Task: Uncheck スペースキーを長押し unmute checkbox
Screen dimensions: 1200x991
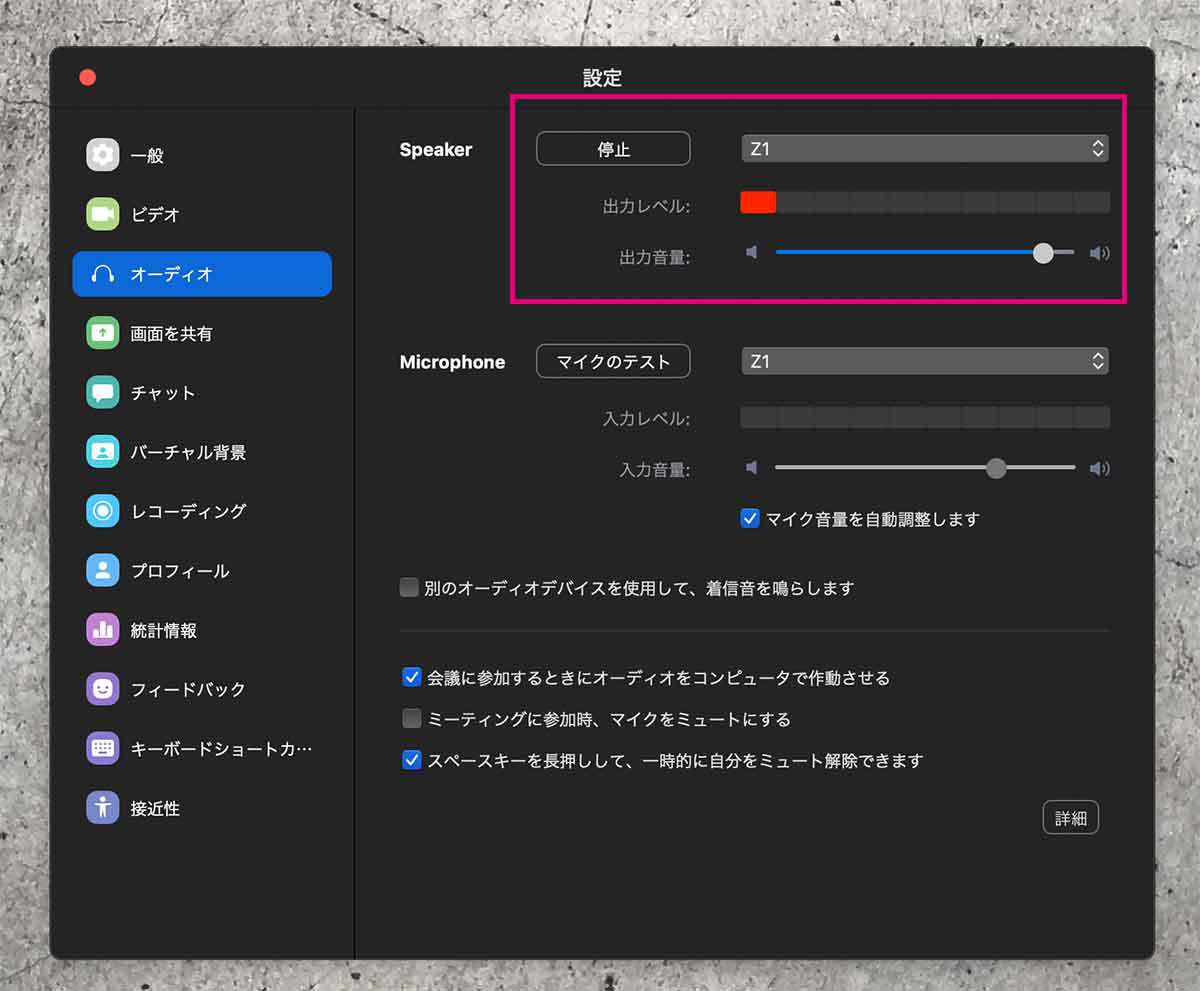Action: point(411,760)
